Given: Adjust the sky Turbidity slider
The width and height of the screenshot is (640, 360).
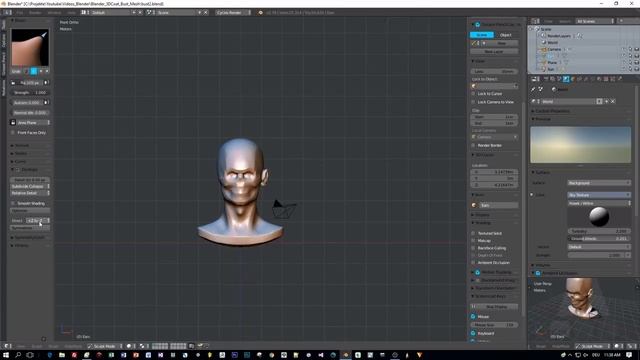Looking at the screenshot, I should [x=599, y=231].
